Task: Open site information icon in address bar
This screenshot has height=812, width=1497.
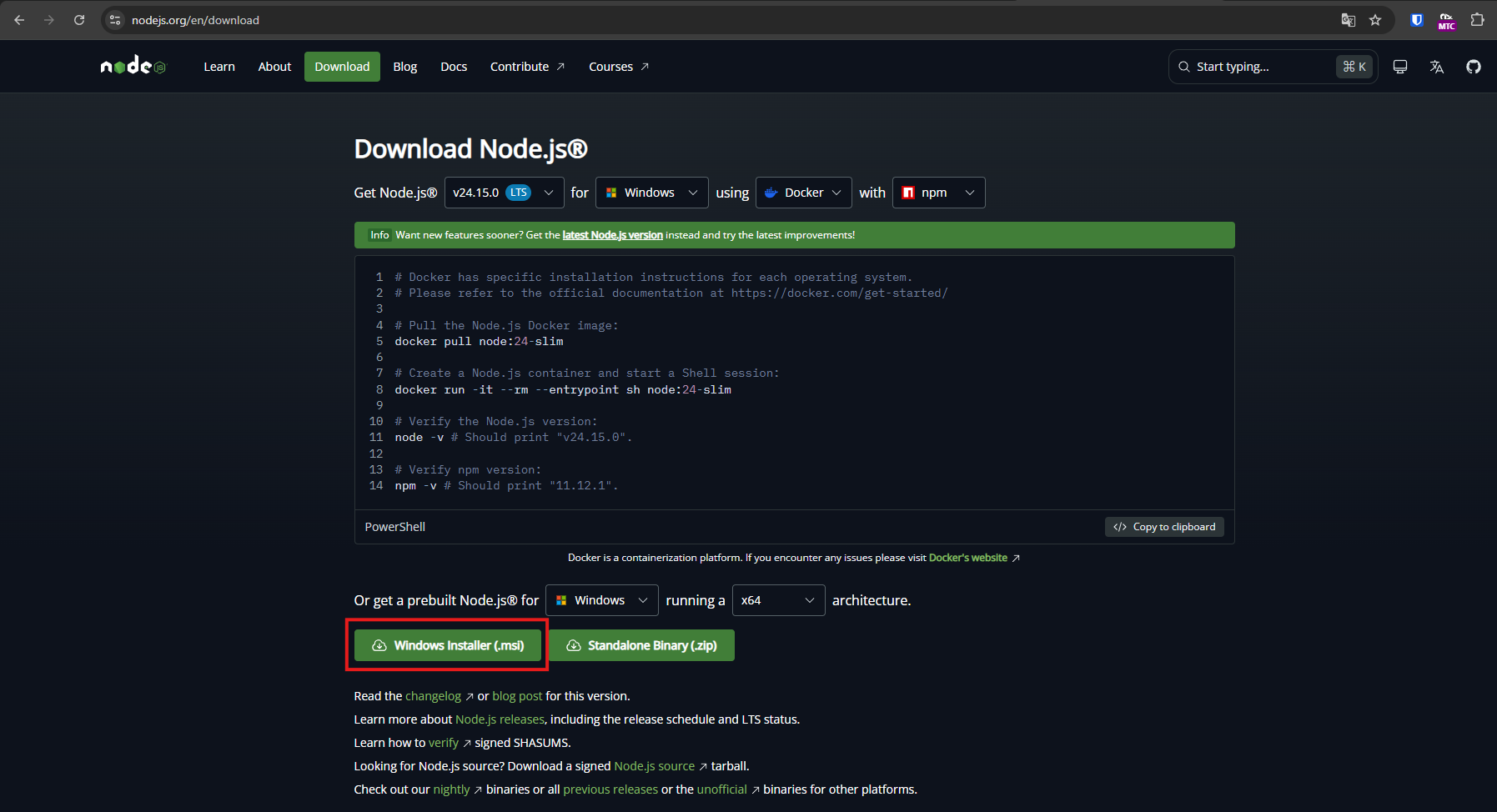Action: (116, 20)
